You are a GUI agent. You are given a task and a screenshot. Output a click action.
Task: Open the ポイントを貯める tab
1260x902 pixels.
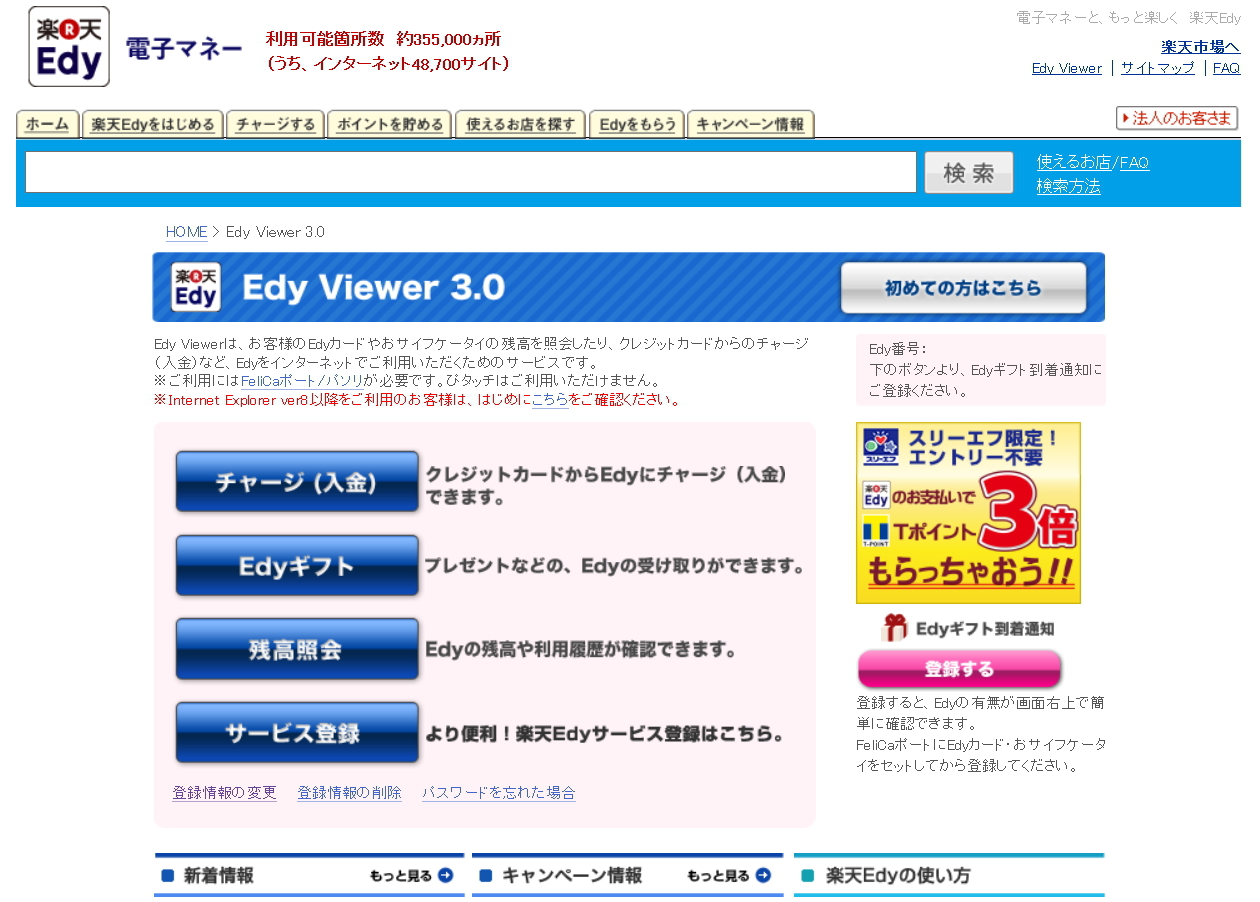[390, 124]
